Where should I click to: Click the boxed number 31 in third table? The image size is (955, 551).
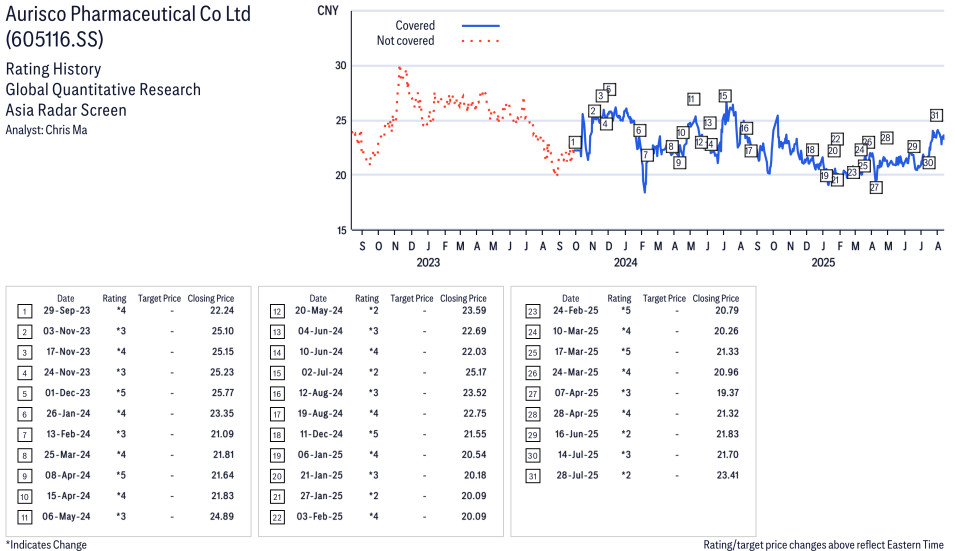[532, 476]
